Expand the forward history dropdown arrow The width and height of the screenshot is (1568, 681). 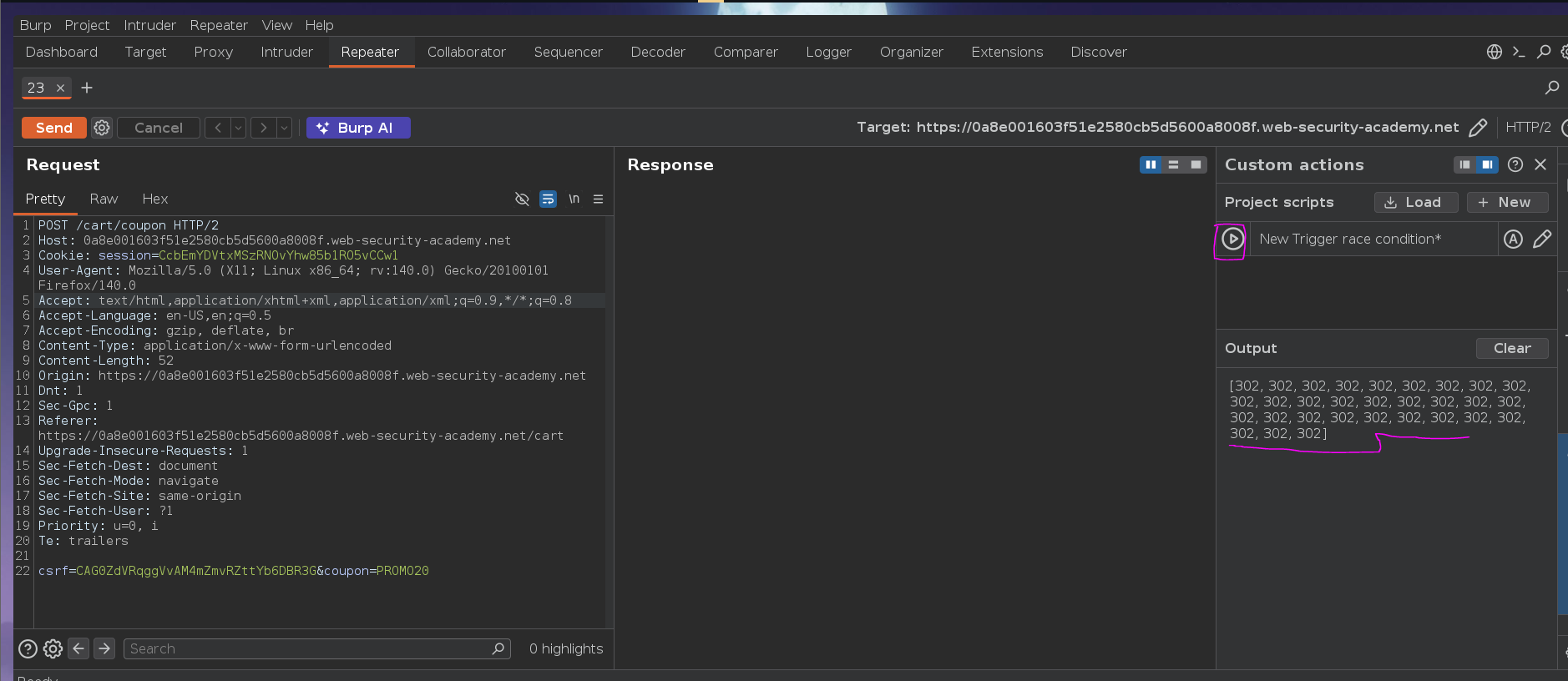pyautogui.click(x=285, y=128)
